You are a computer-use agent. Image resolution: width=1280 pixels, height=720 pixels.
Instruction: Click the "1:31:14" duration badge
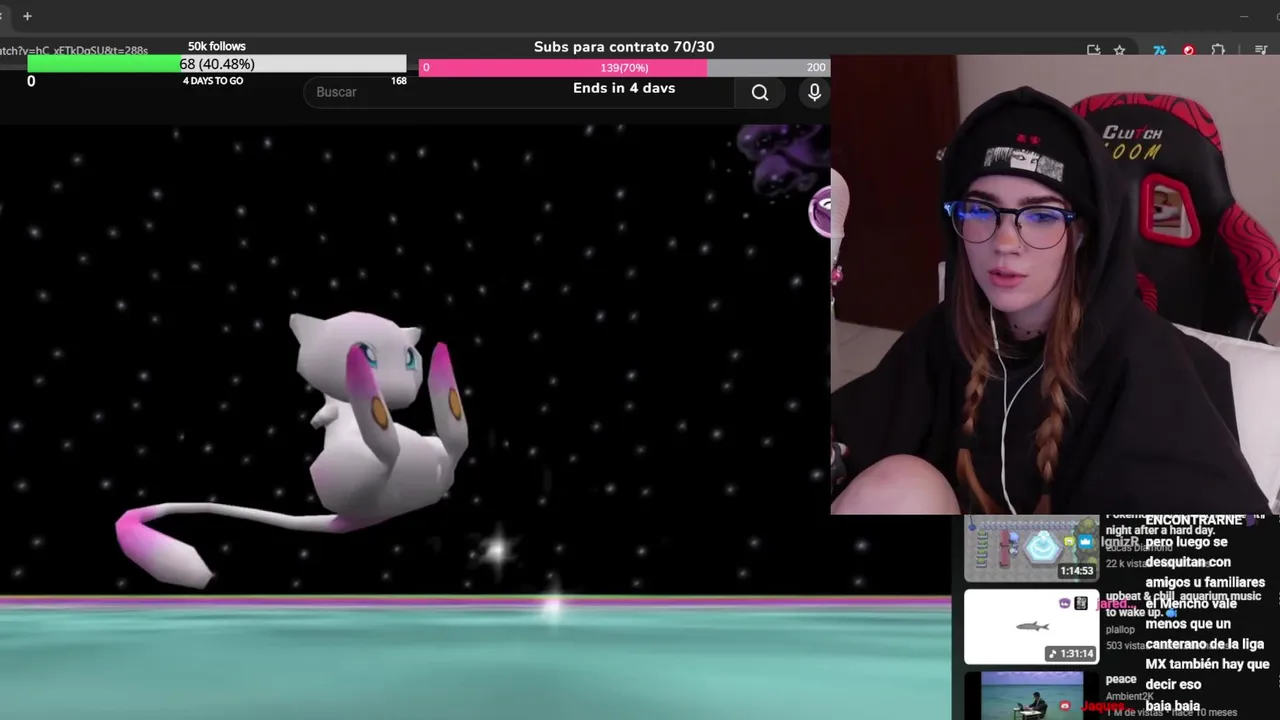click(1071, 654)
